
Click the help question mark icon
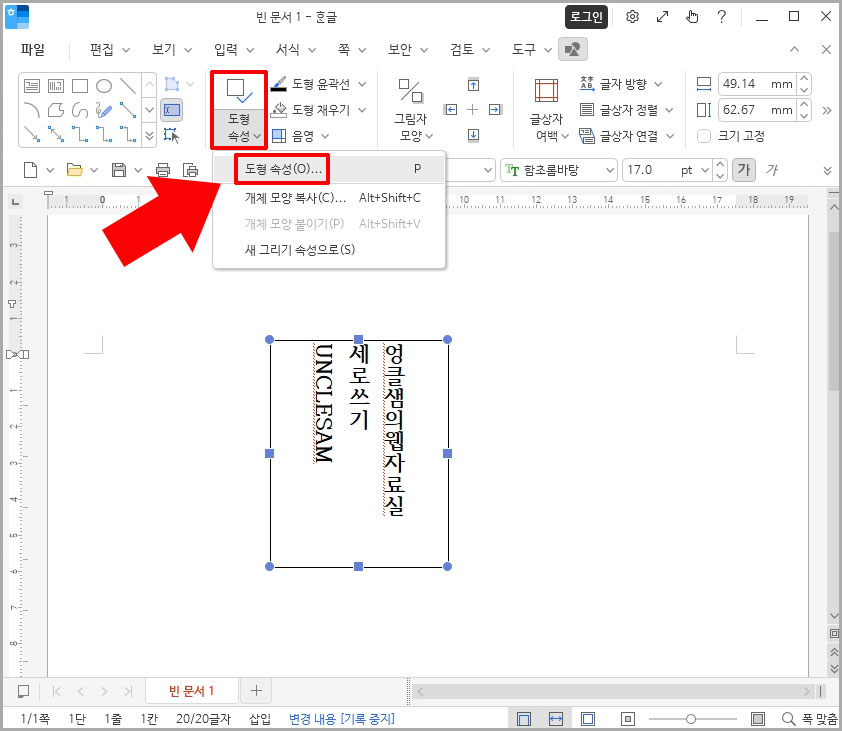722,17
